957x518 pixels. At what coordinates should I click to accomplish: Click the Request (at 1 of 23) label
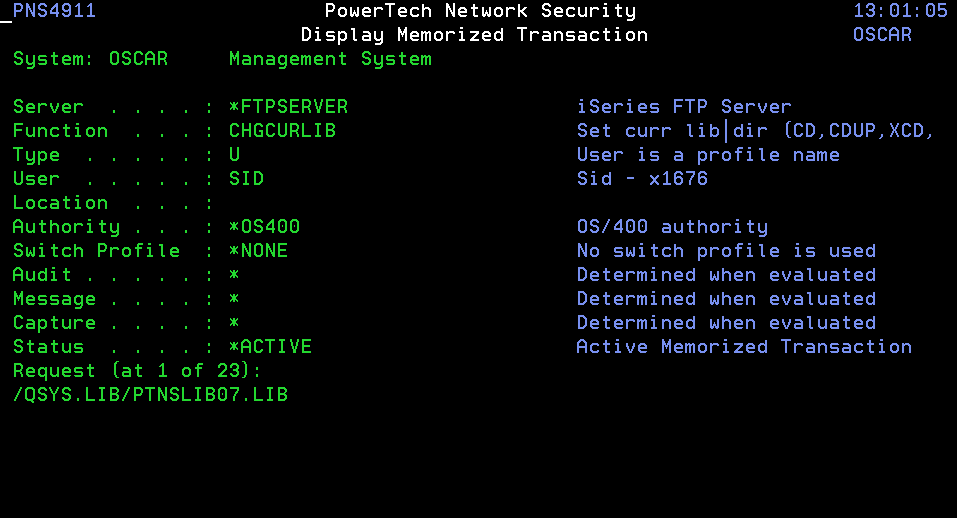(137, 371)
